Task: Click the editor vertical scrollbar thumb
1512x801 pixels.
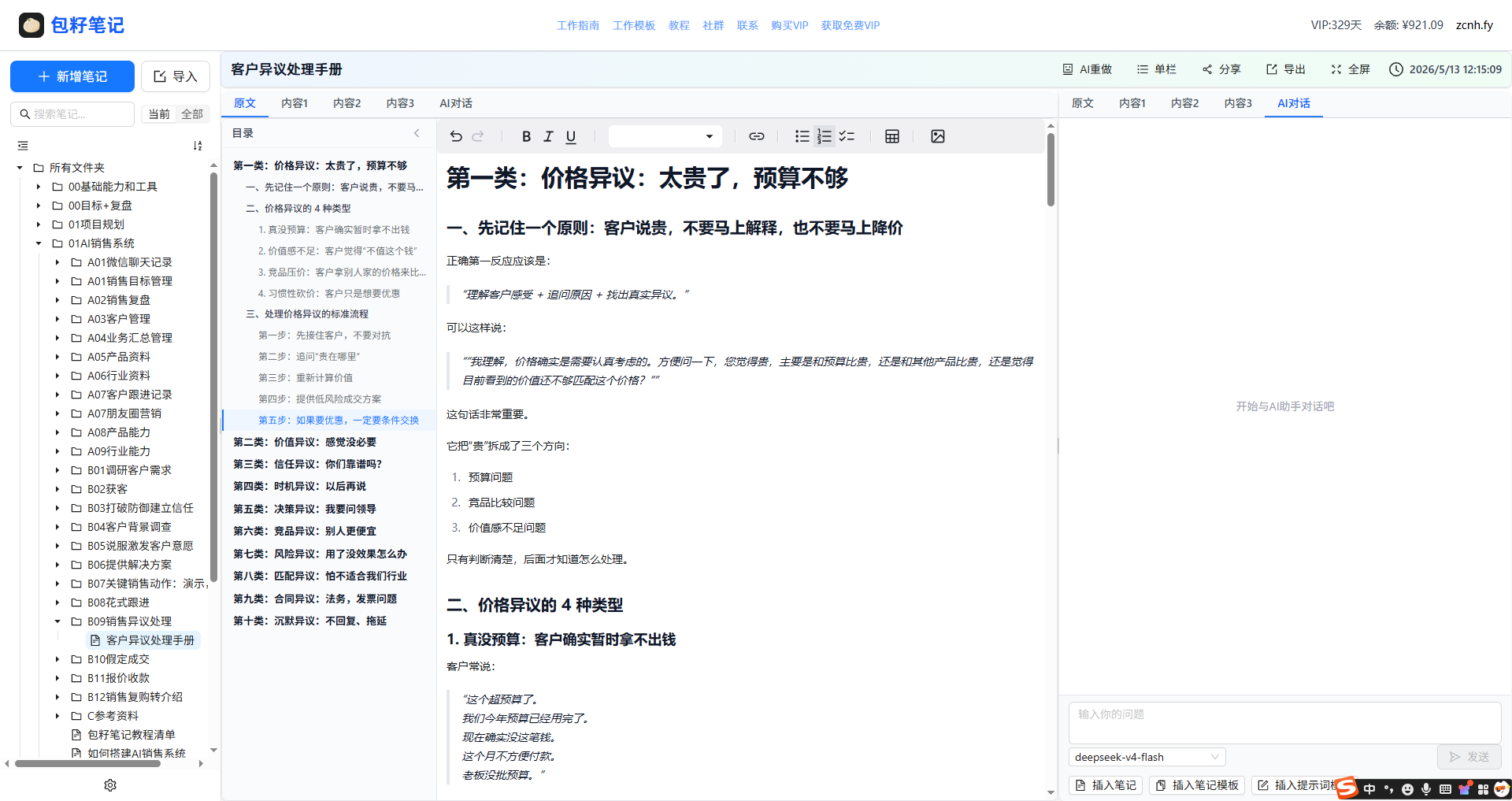Action: tap(1051, 169)
